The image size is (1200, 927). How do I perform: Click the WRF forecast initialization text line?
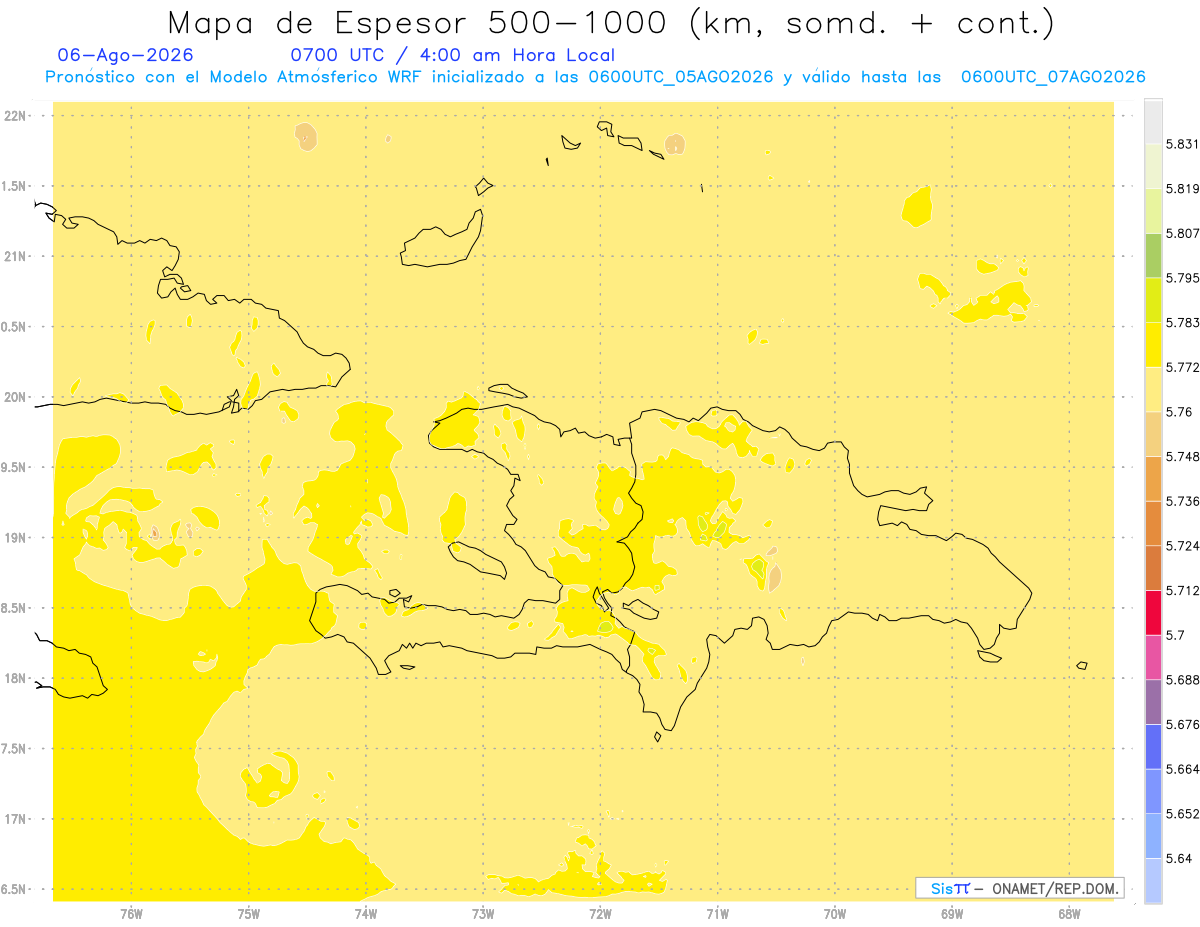click(x=595, y=77)
